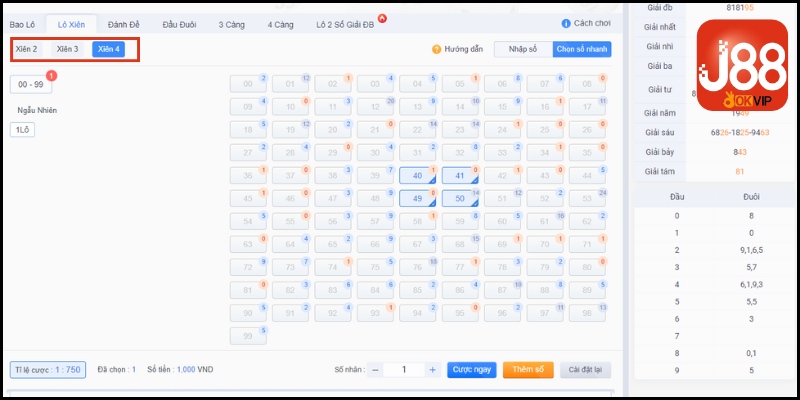Open the Bao Lô tab
The image size is (800, 400).
(23, 22)
